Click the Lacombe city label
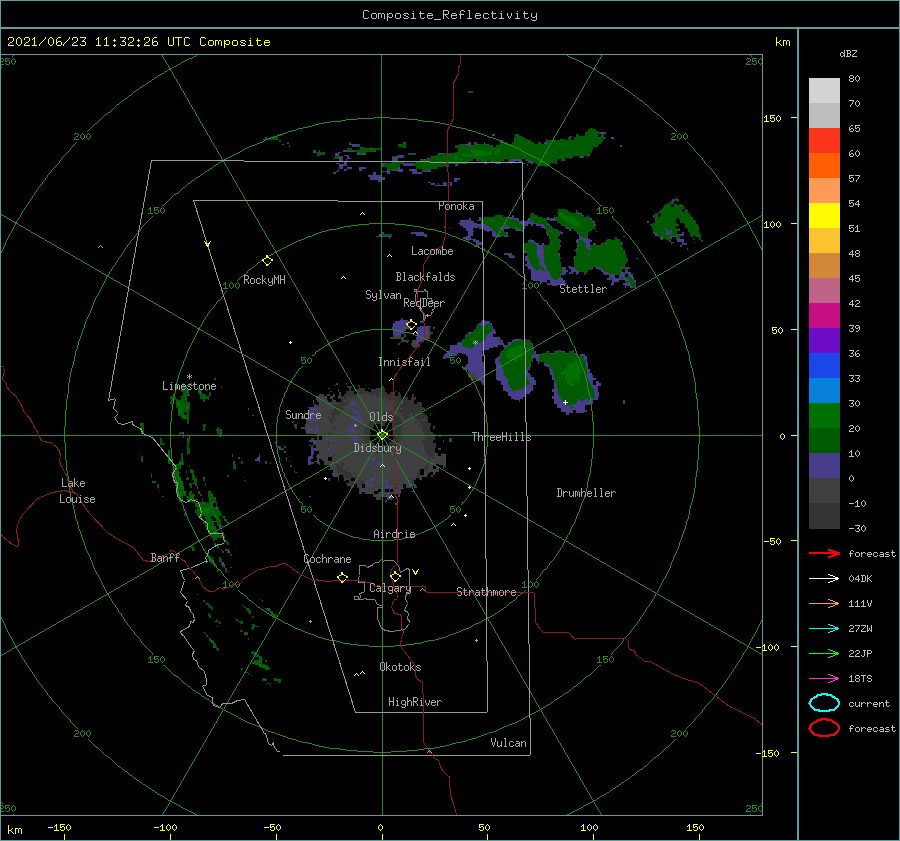900x841 pixels. pyautogui.click(x=432, y=251)
